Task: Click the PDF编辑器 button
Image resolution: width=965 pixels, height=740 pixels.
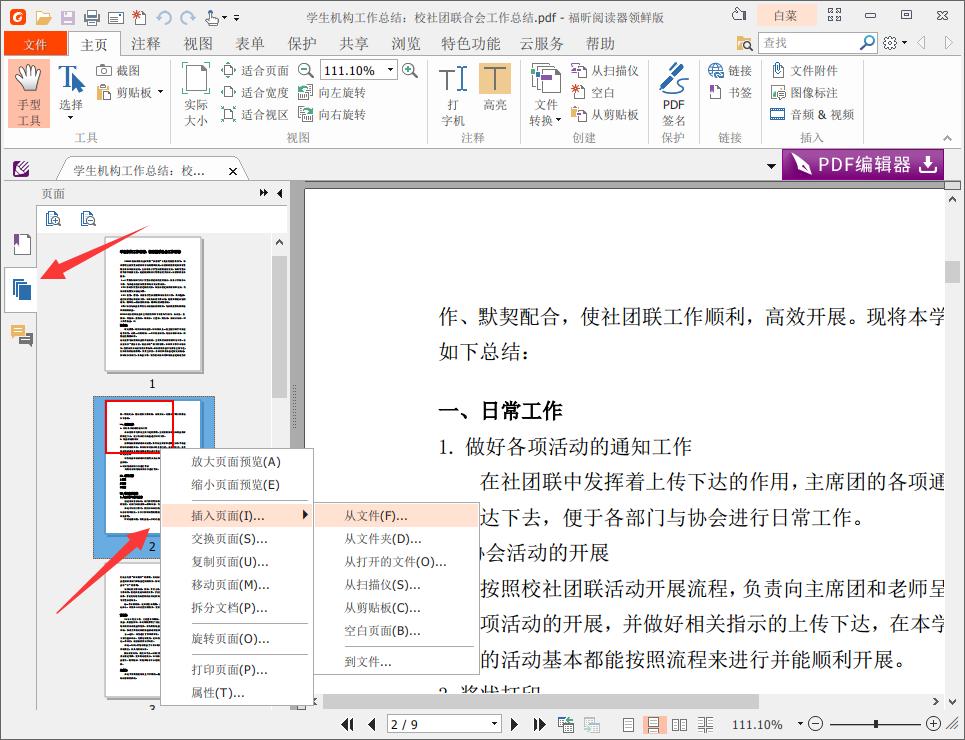Action: [x=861, y=164]
